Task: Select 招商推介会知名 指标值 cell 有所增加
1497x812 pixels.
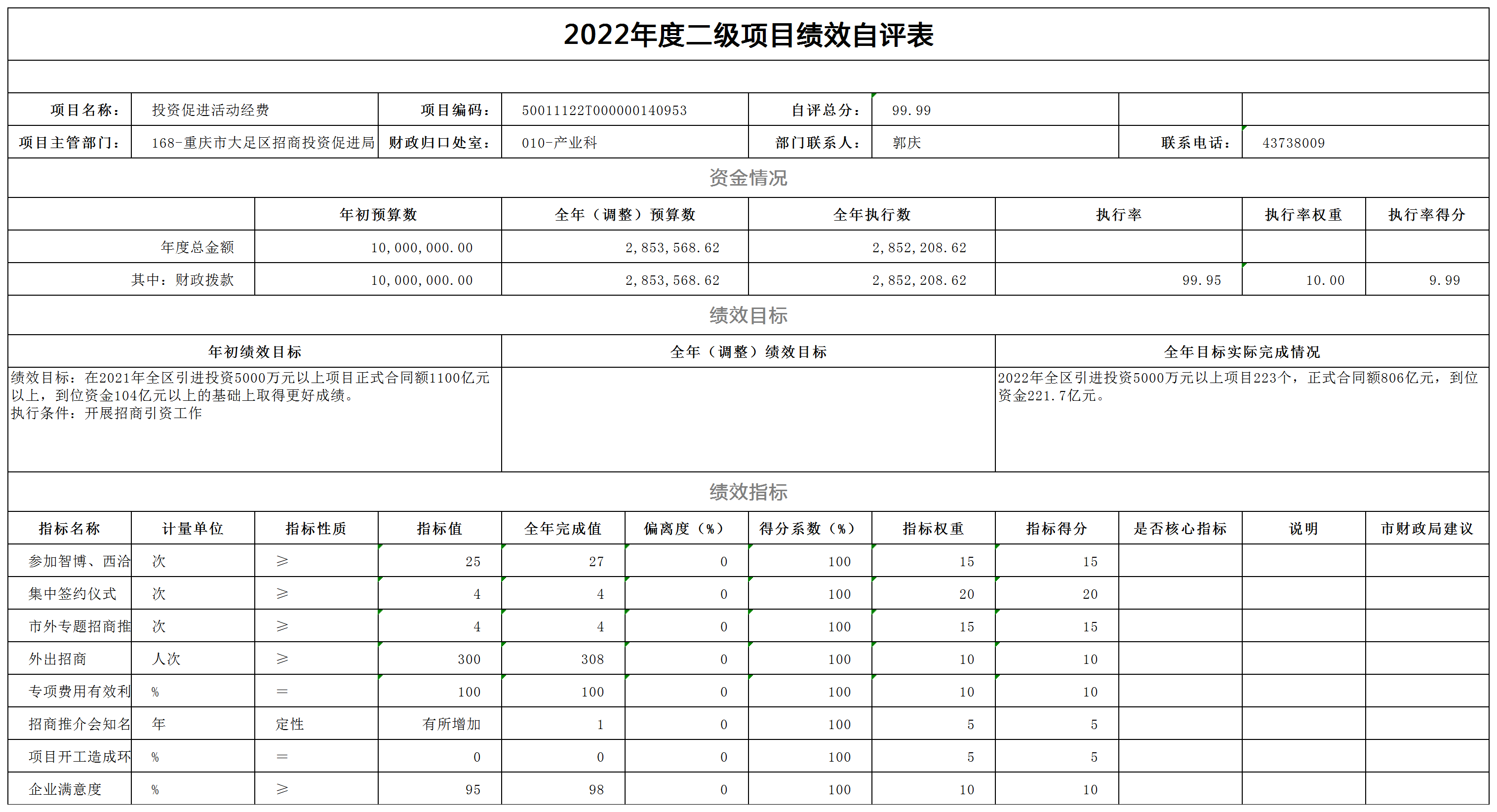Action: pos(440,723)
